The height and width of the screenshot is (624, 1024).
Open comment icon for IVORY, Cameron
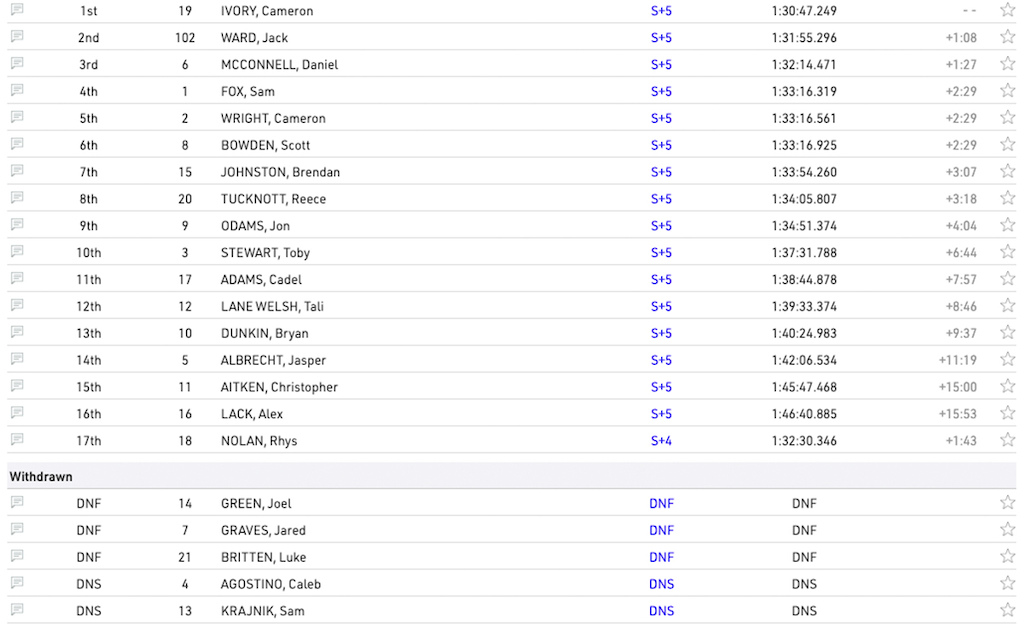click(x=18, y=9)
